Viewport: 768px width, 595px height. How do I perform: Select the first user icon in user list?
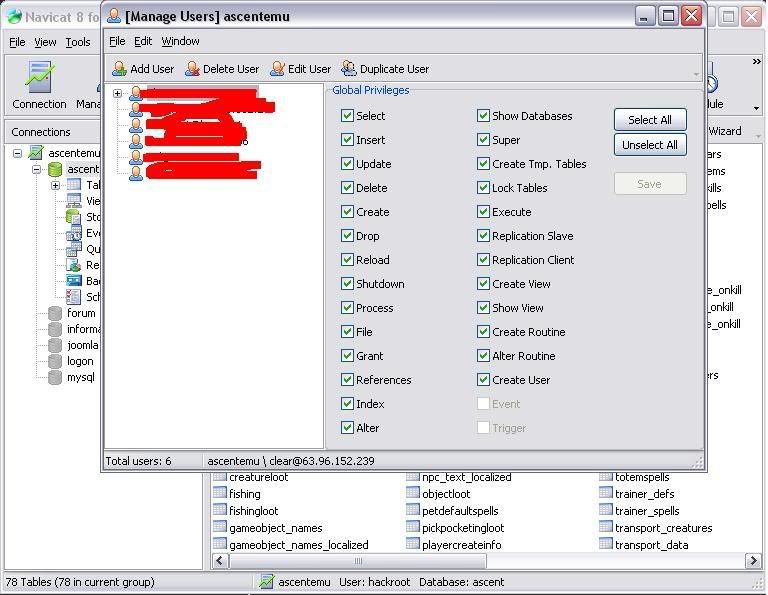coord(136,93)
